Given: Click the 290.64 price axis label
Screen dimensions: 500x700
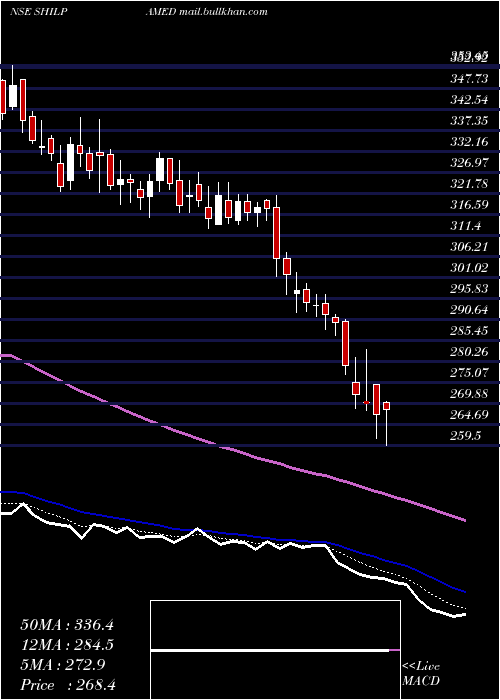Looking at the screenshot, I should point(469,310).
